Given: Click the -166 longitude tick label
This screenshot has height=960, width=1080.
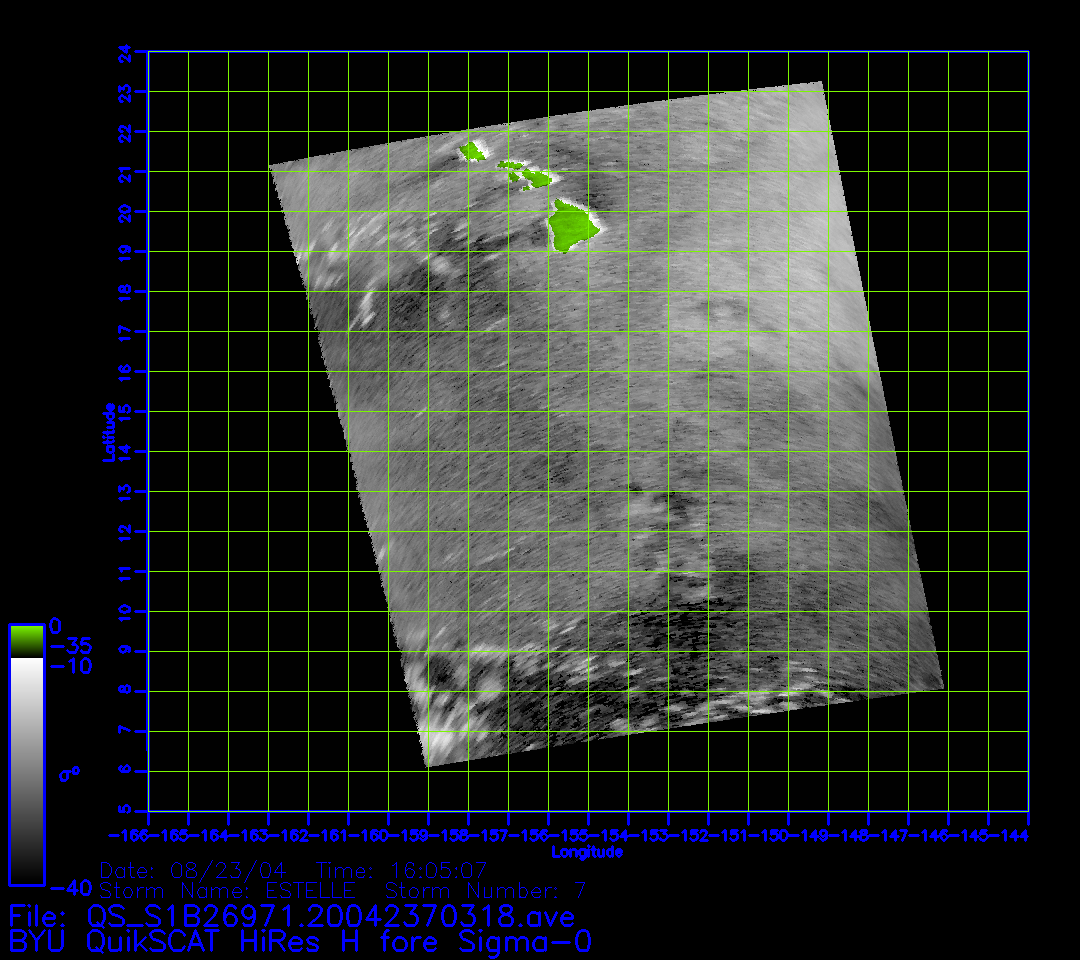Looking at the screenshot, I should click(x=128, y=834).
